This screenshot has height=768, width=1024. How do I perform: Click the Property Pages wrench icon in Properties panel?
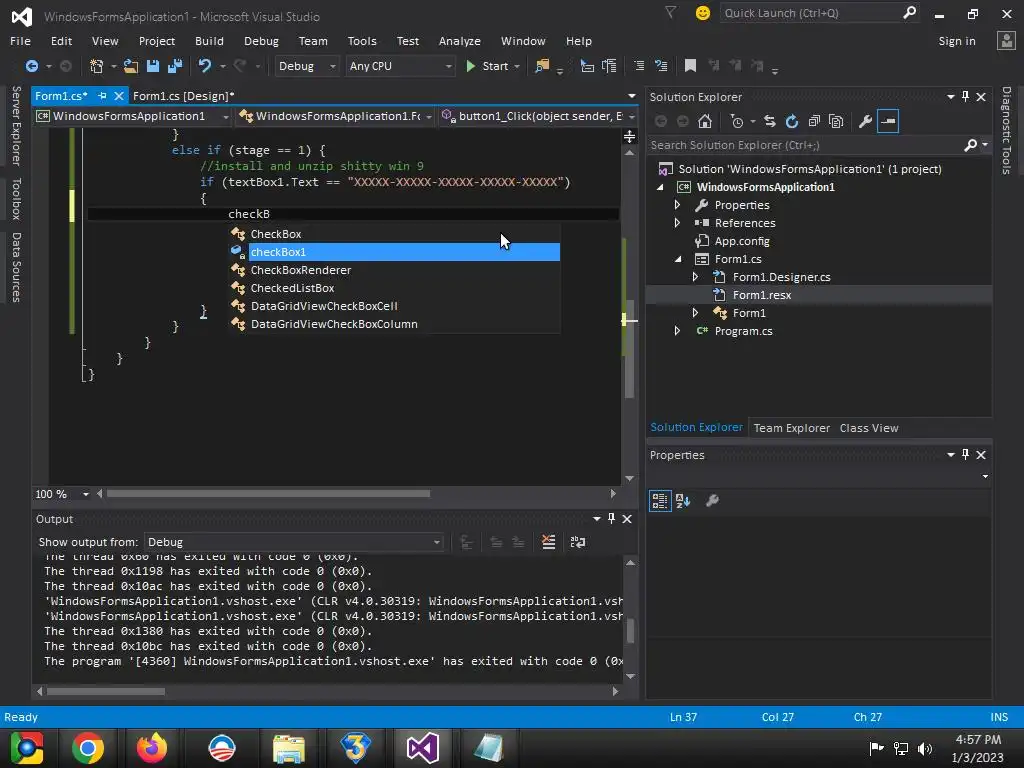712,501
